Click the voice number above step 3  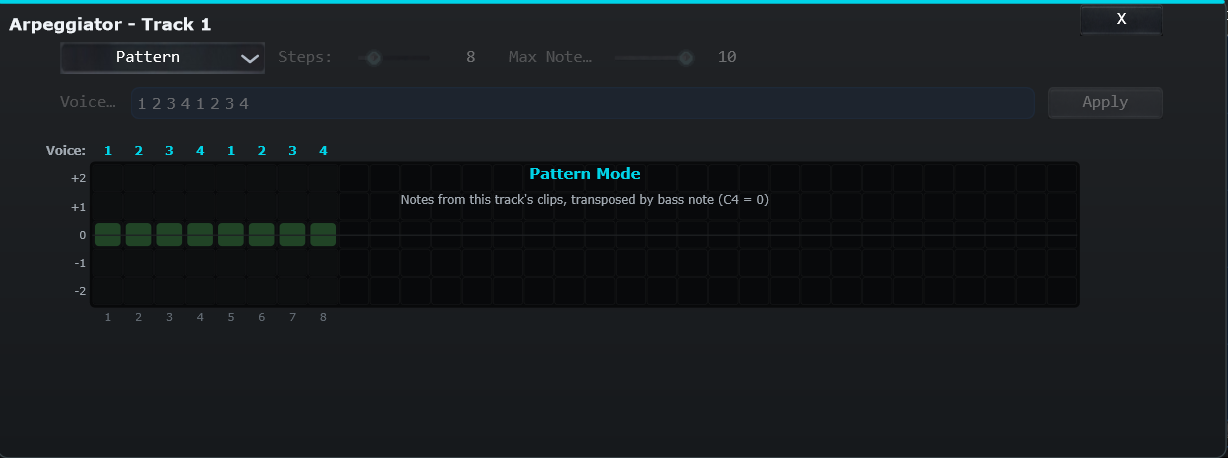tap(169, 151)
